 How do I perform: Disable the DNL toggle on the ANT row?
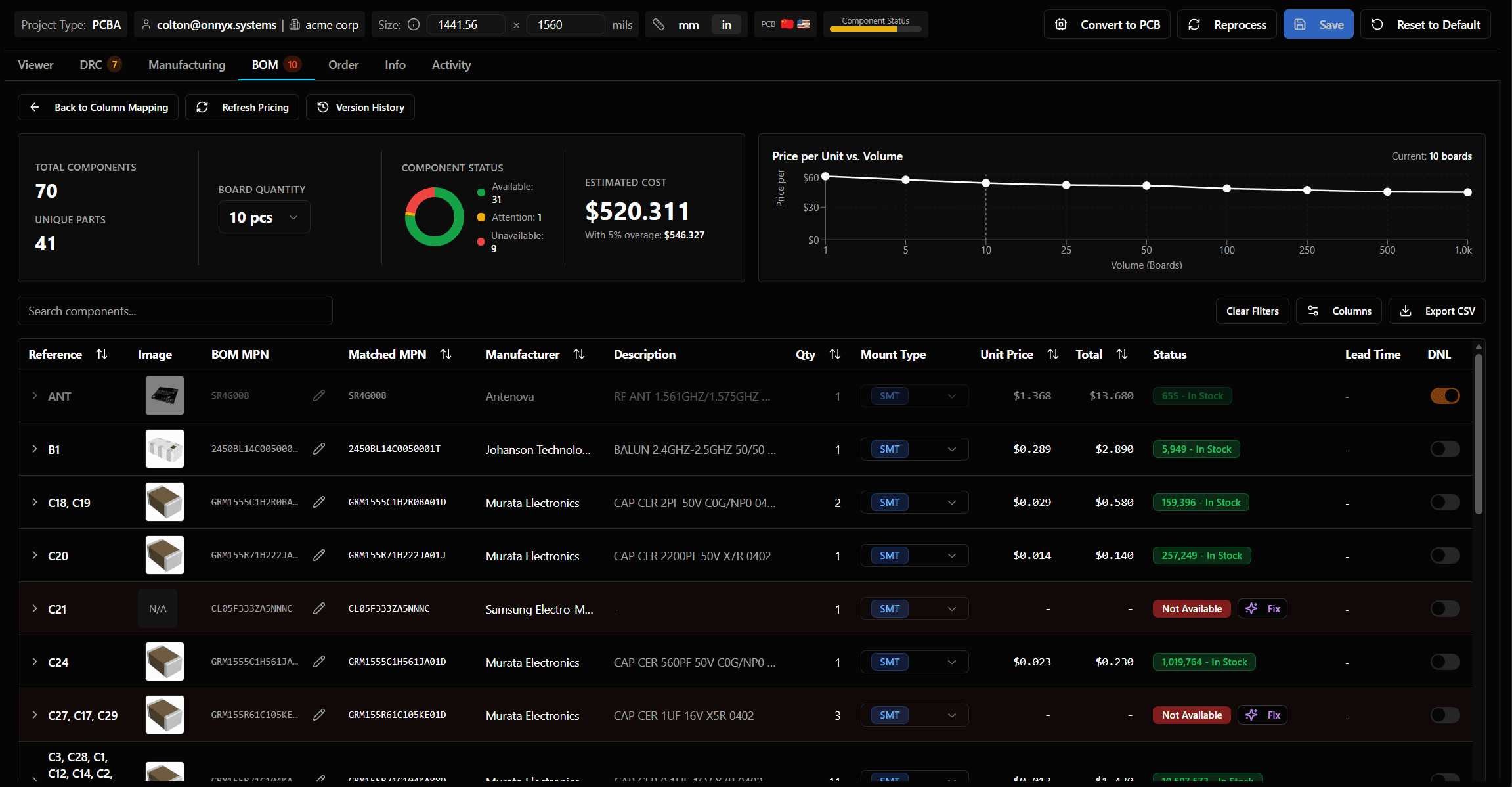coord(1444,395)
